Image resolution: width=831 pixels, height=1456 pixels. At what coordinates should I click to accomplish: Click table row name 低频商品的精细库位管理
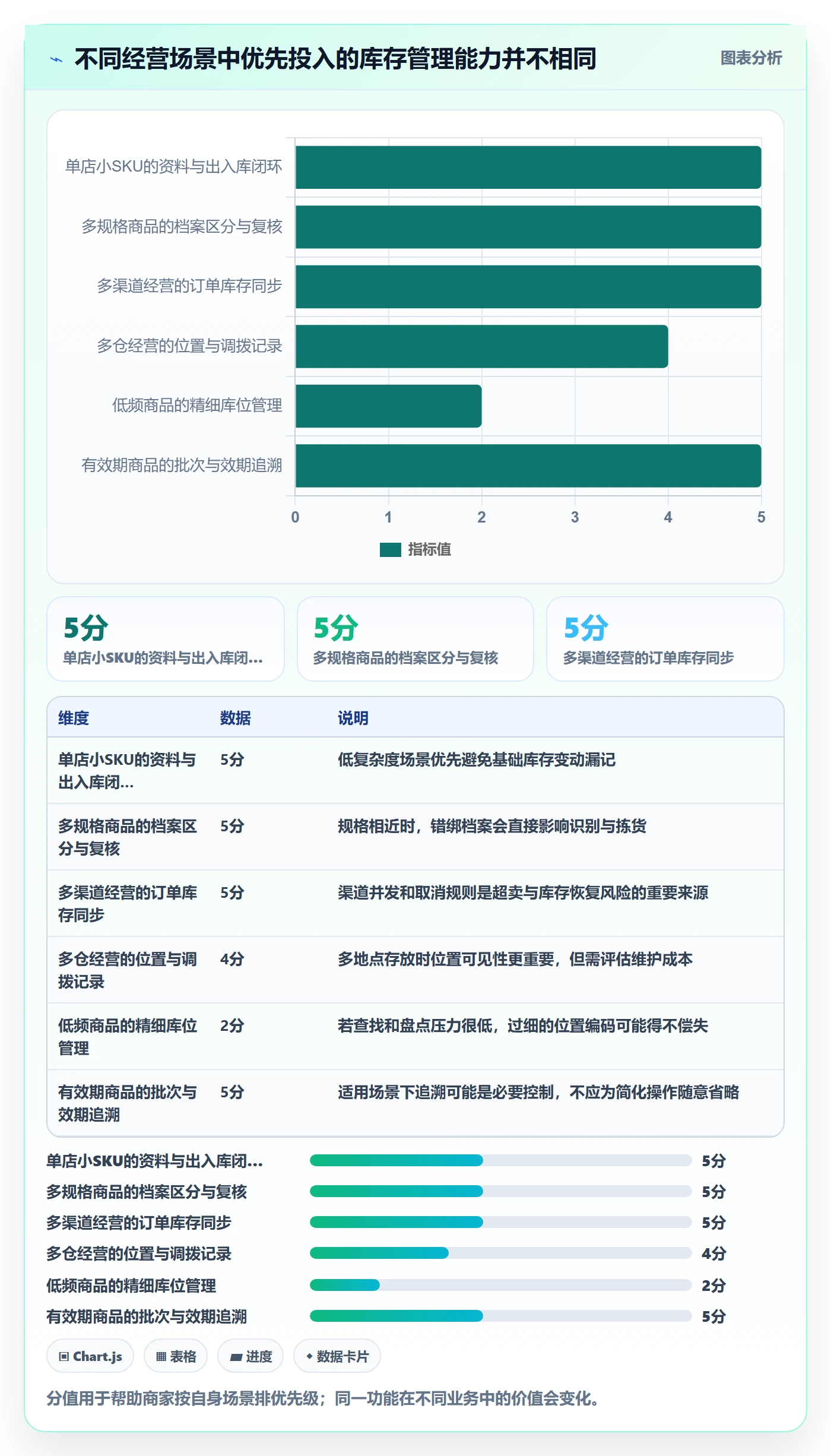pos(128,1037)
